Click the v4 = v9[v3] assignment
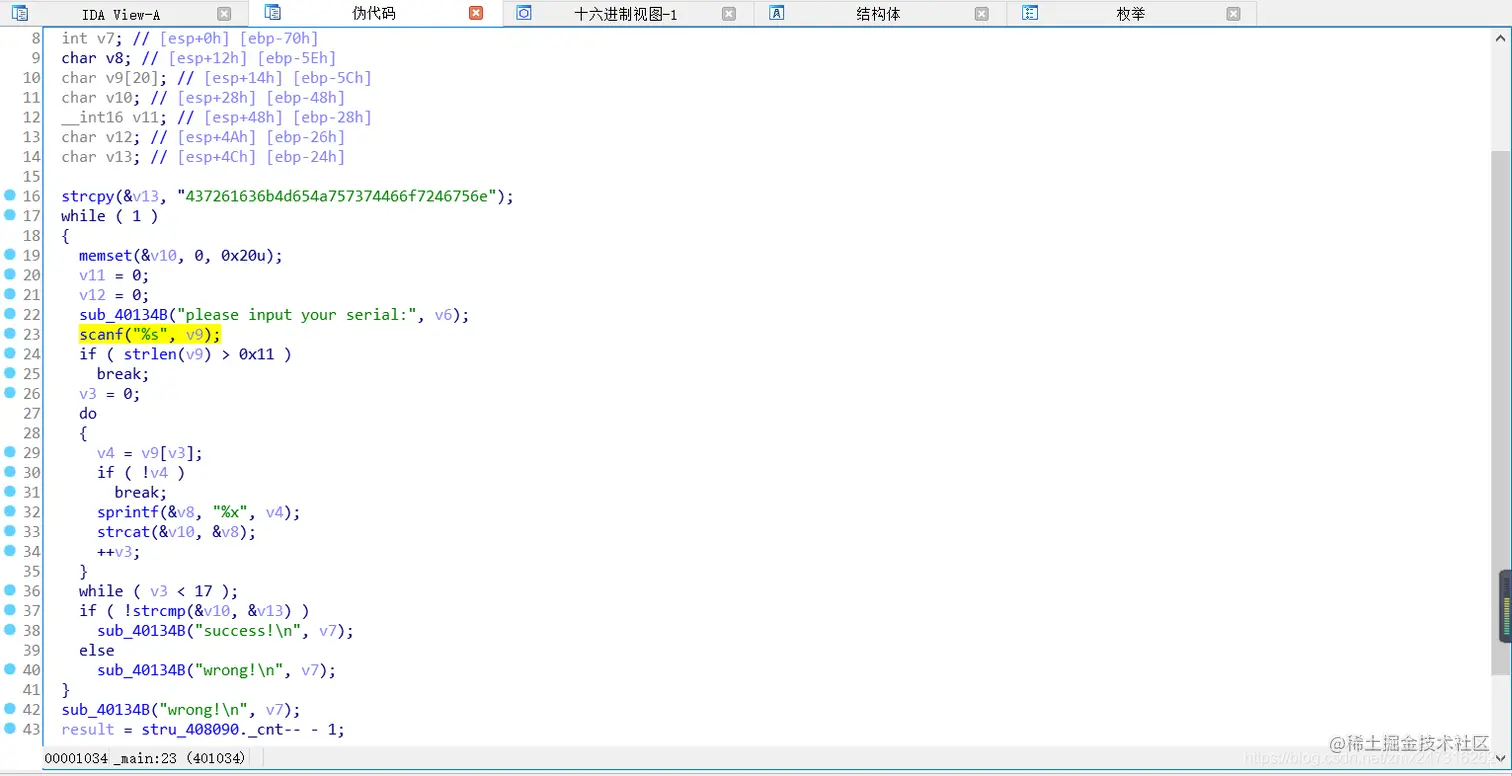Viewport: 1512px width, 776px height. coord(150,453)
